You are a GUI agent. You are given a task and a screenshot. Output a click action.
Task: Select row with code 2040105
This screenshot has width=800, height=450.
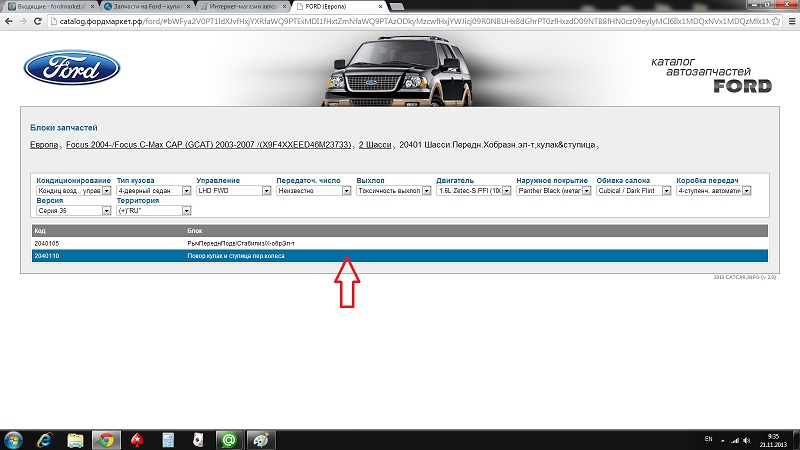pyautogui.click(x=399, y=243)
